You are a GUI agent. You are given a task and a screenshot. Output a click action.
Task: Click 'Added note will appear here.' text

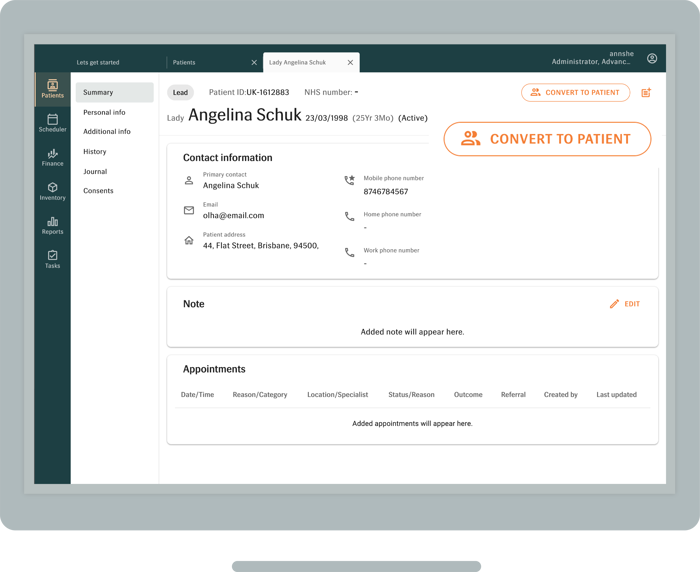pos(412,332)
